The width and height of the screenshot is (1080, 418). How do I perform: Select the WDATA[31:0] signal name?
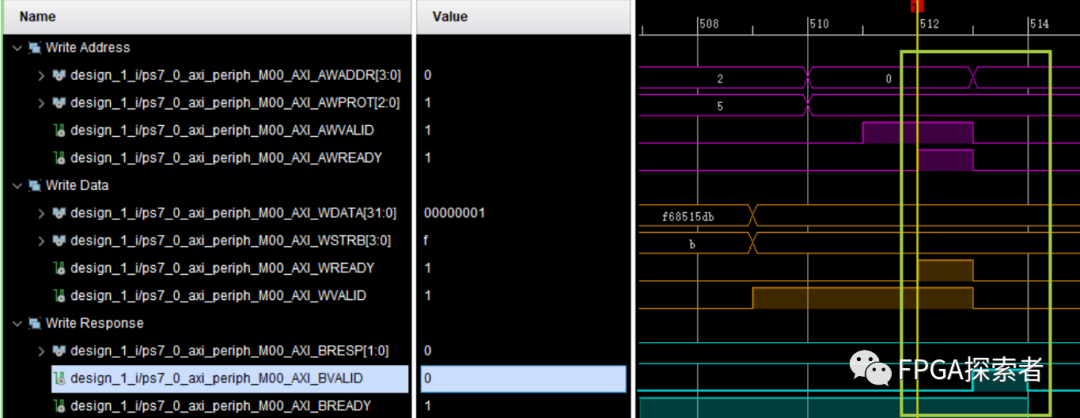(x=233, y=213)
